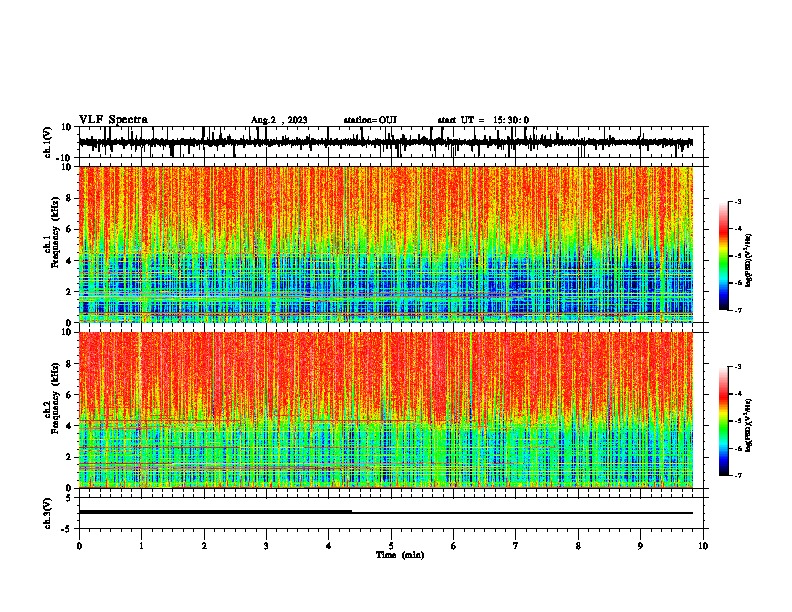
Task: Click time axis tick label '2'
Action: 204,546
